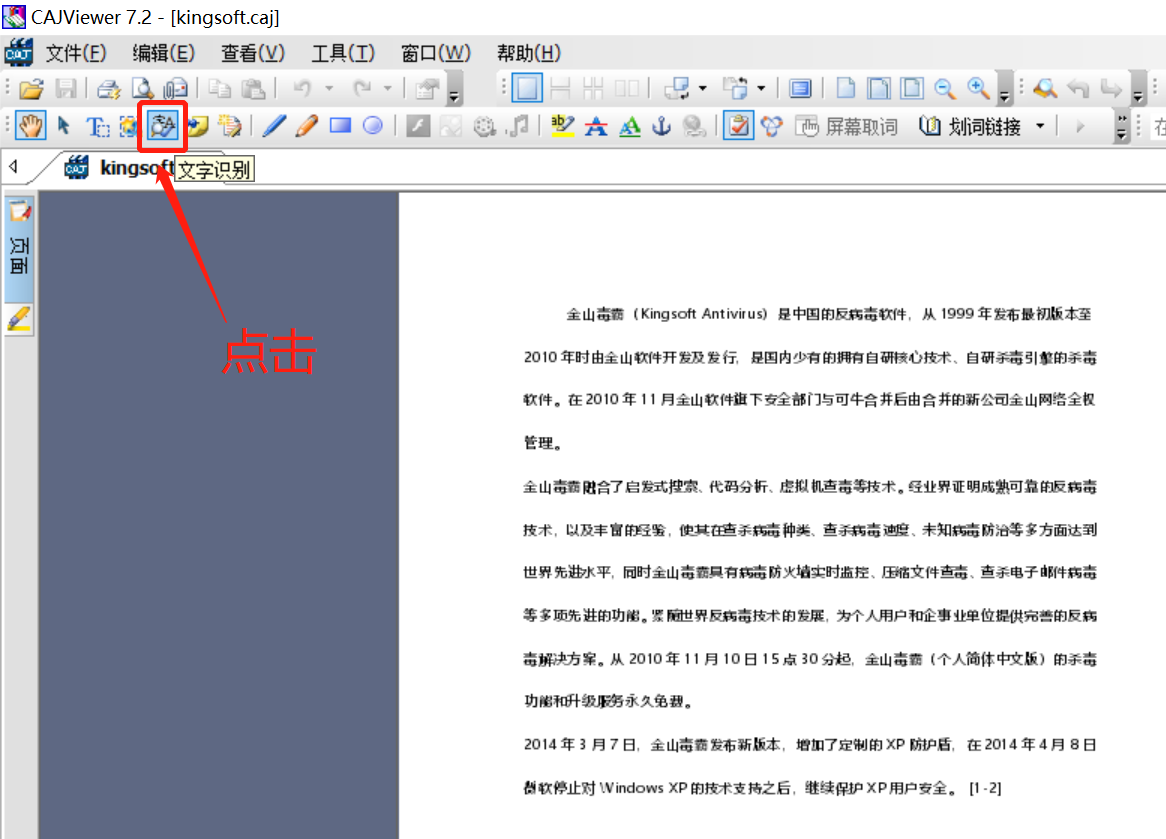The height and width of the screenshot is (839, 1166).
Task: Open the 窗口(W) menu
Action: coord(435,54)
